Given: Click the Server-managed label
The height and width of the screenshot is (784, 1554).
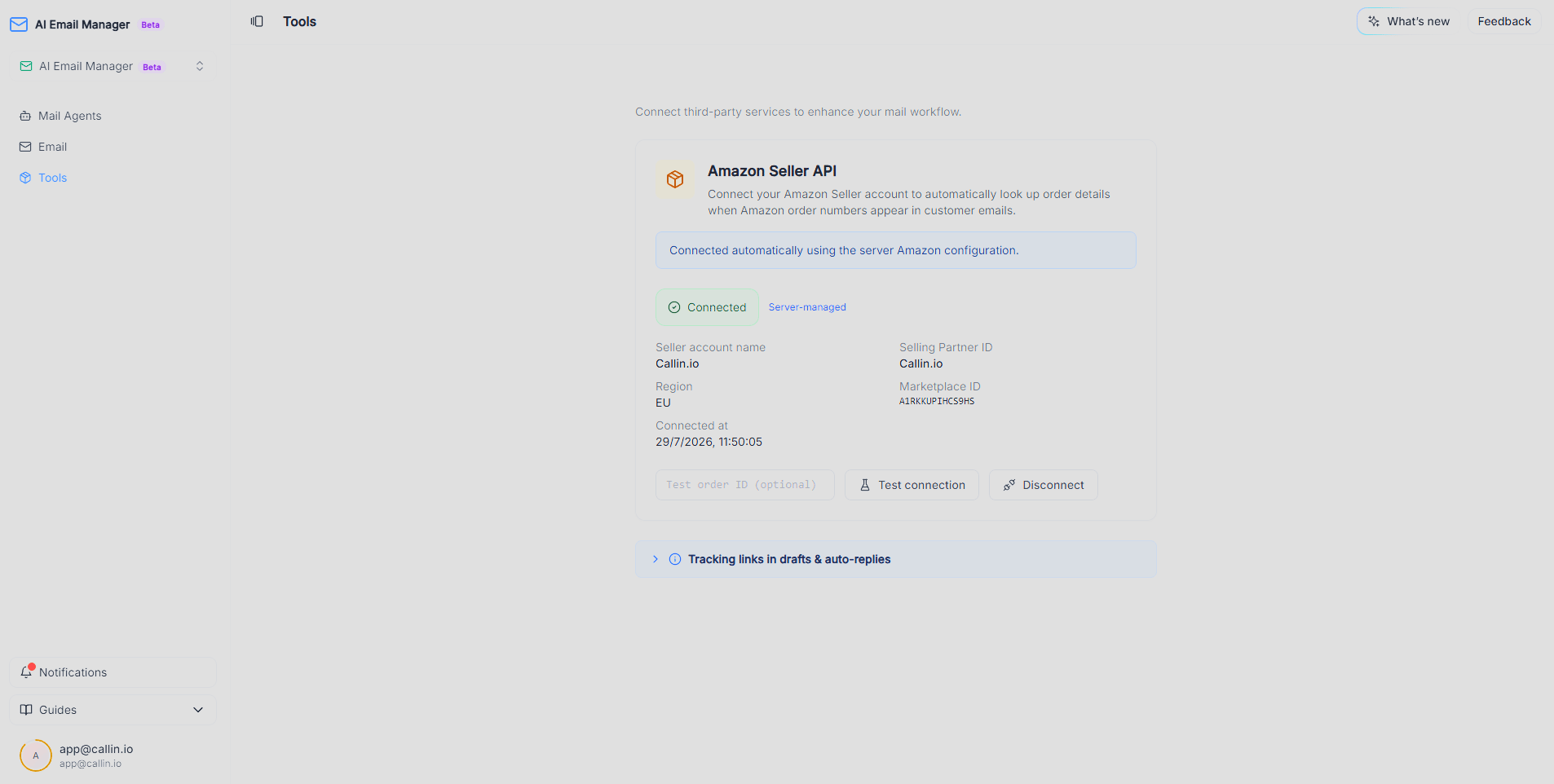Looking at the screenshot, I should coord(807,307).
